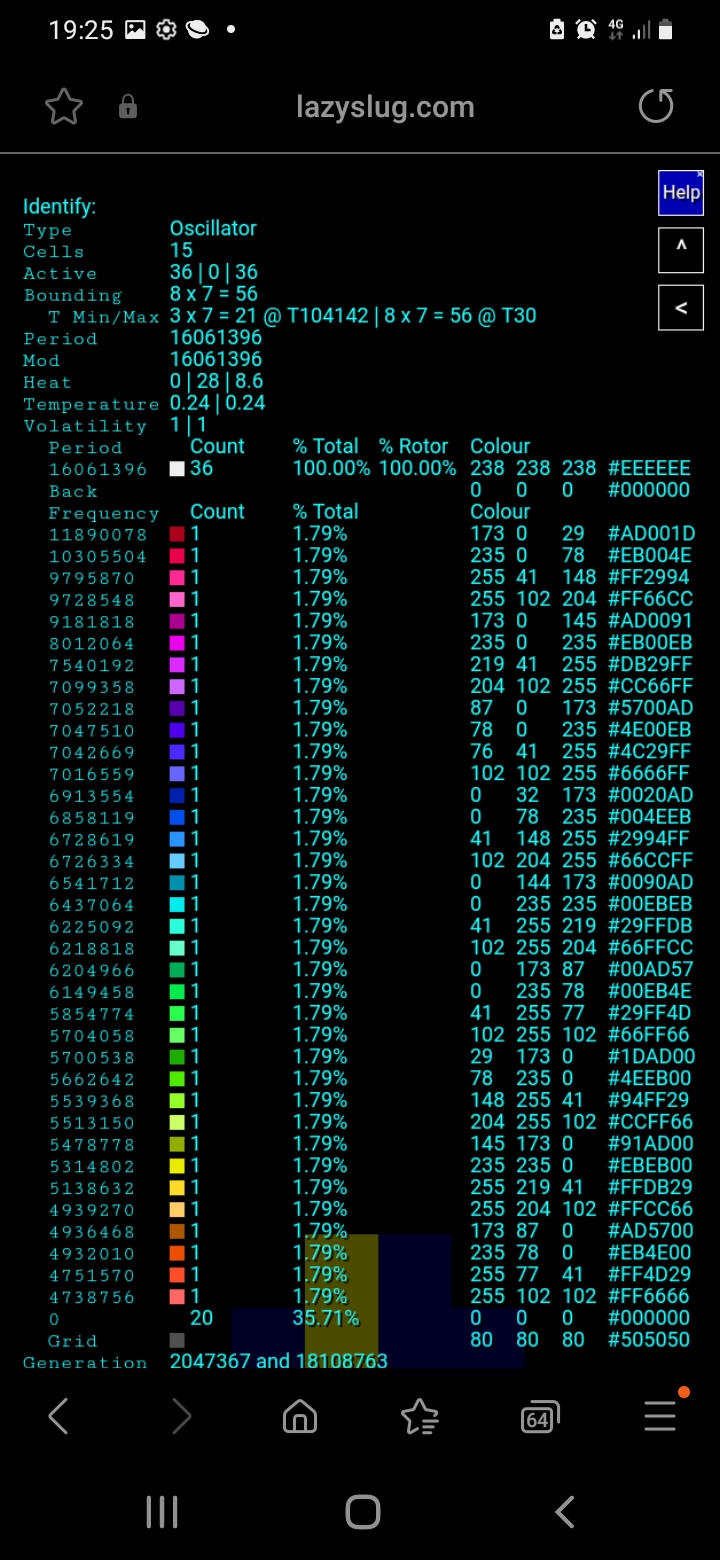The width and height of the screenshot is (720, 1560).
Task: Select the orange swatch for 4932010
Action: click(x=177, y=1253)
